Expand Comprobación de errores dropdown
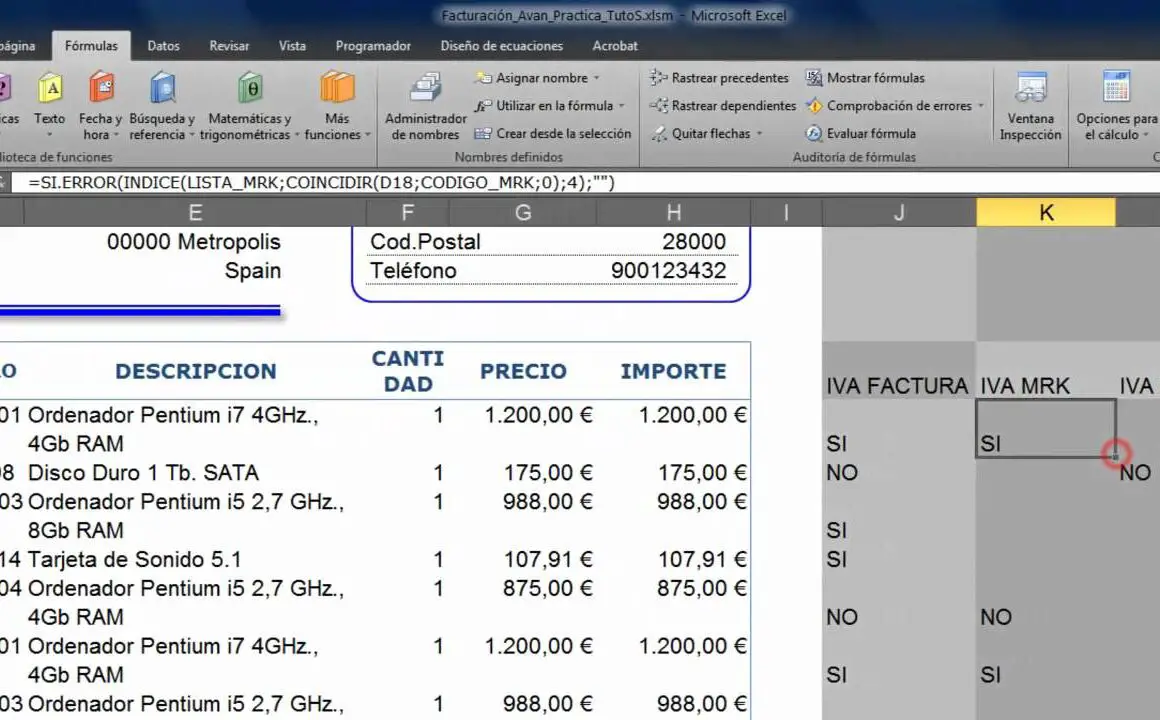This screenshot has height=720, width=1160. 981,106
